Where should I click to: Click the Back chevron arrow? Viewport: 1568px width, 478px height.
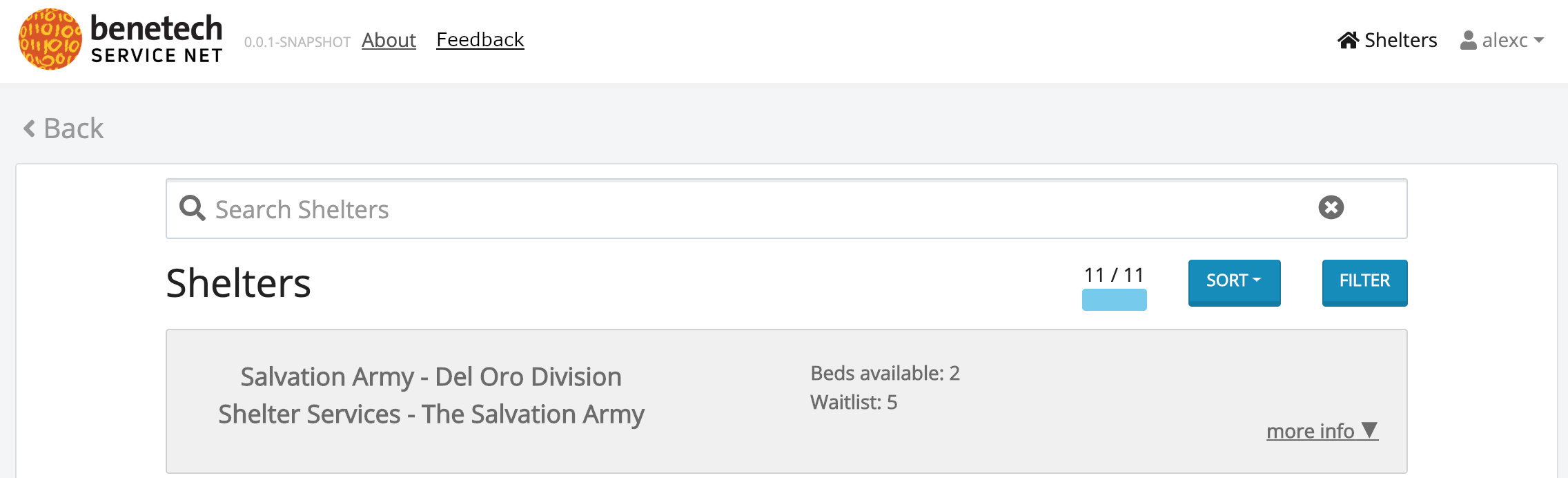29,128
